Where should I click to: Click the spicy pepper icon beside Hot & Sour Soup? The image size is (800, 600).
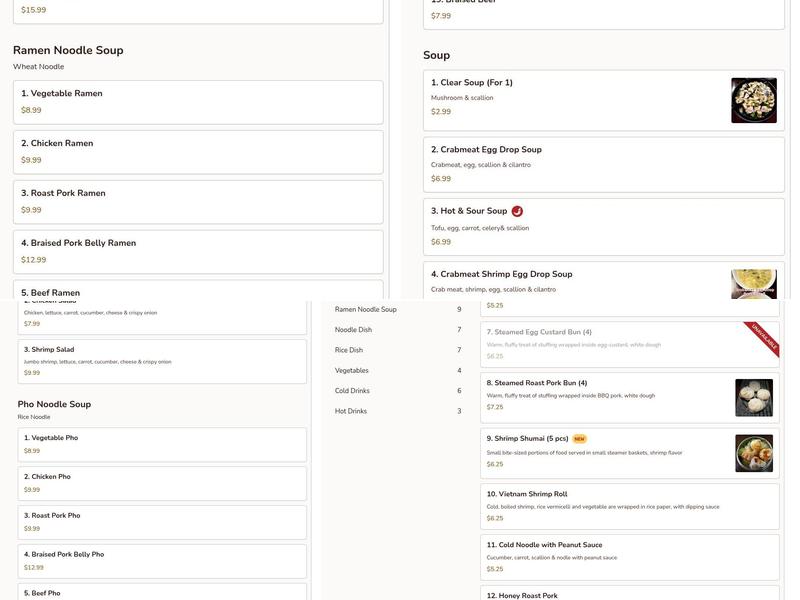517,211
